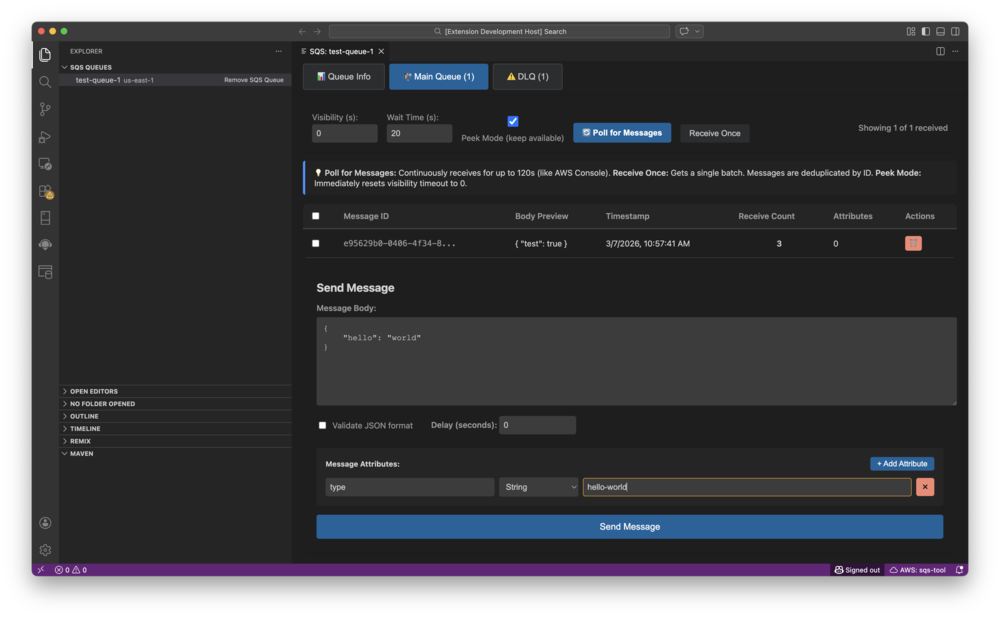Screen dimensions: 1000x618
Task: Click Remove SQS Queue for test-queue-1
Action: (254, 80)
